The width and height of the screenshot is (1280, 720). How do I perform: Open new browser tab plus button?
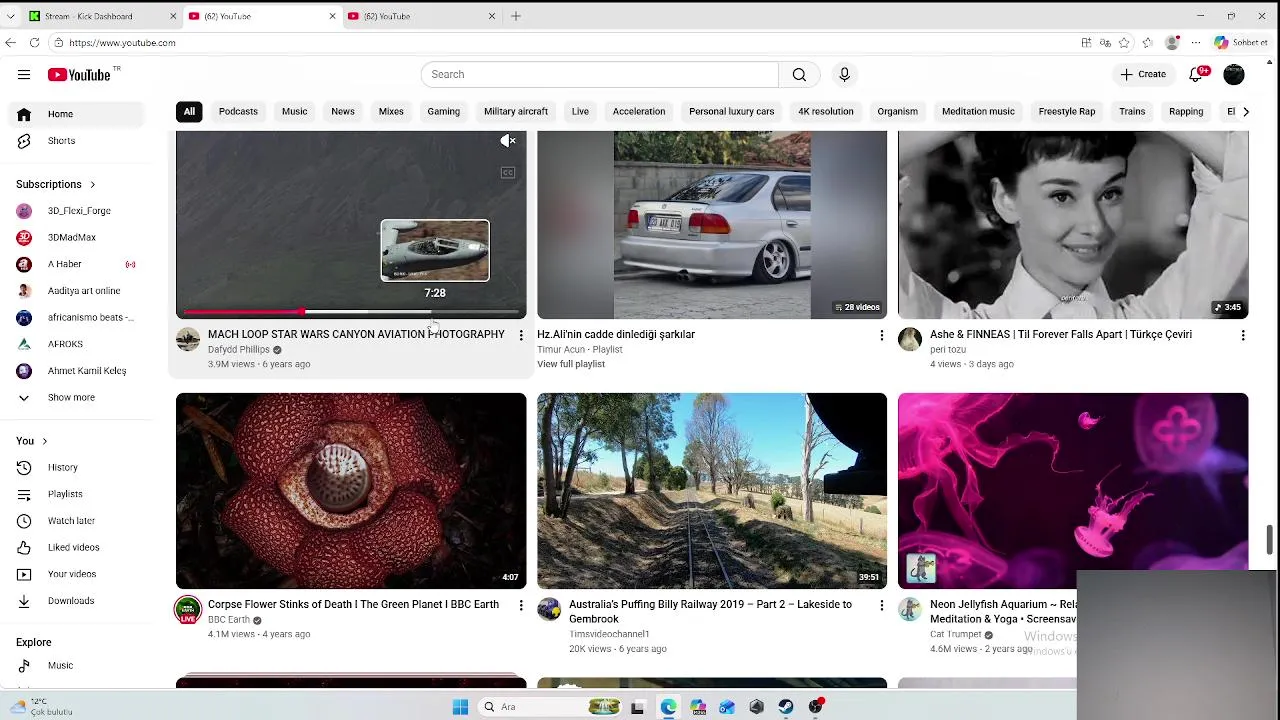pos(516,16)
